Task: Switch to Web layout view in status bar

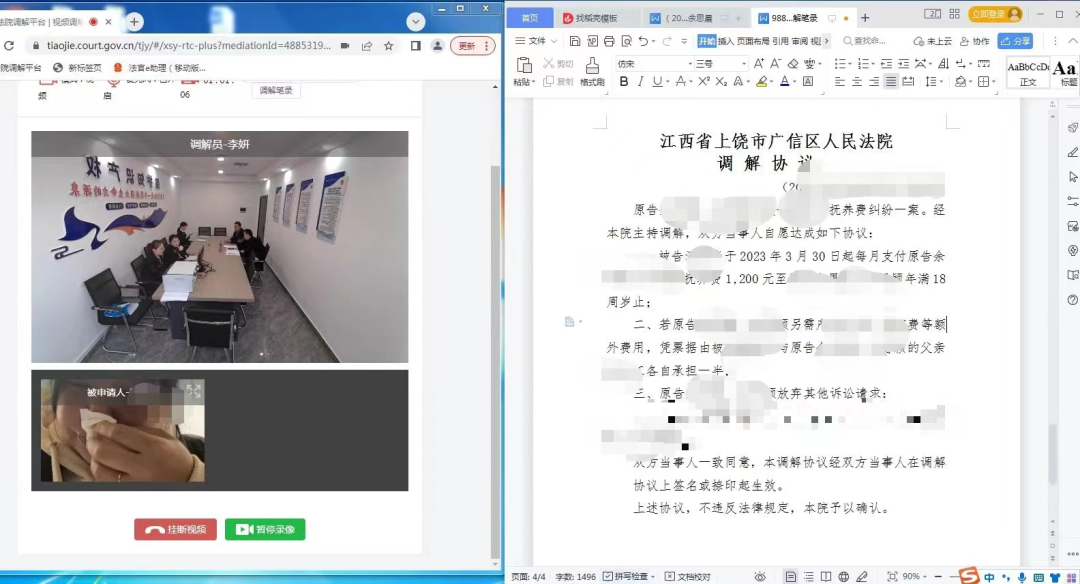Action: pos(844,576)
